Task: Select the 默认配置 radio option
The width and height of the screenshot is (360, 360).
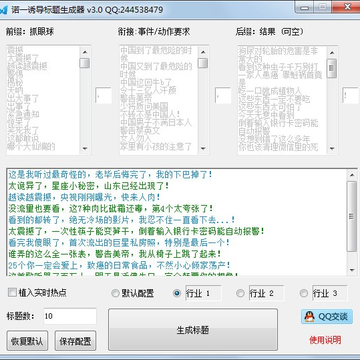Action: click(115, 293)
